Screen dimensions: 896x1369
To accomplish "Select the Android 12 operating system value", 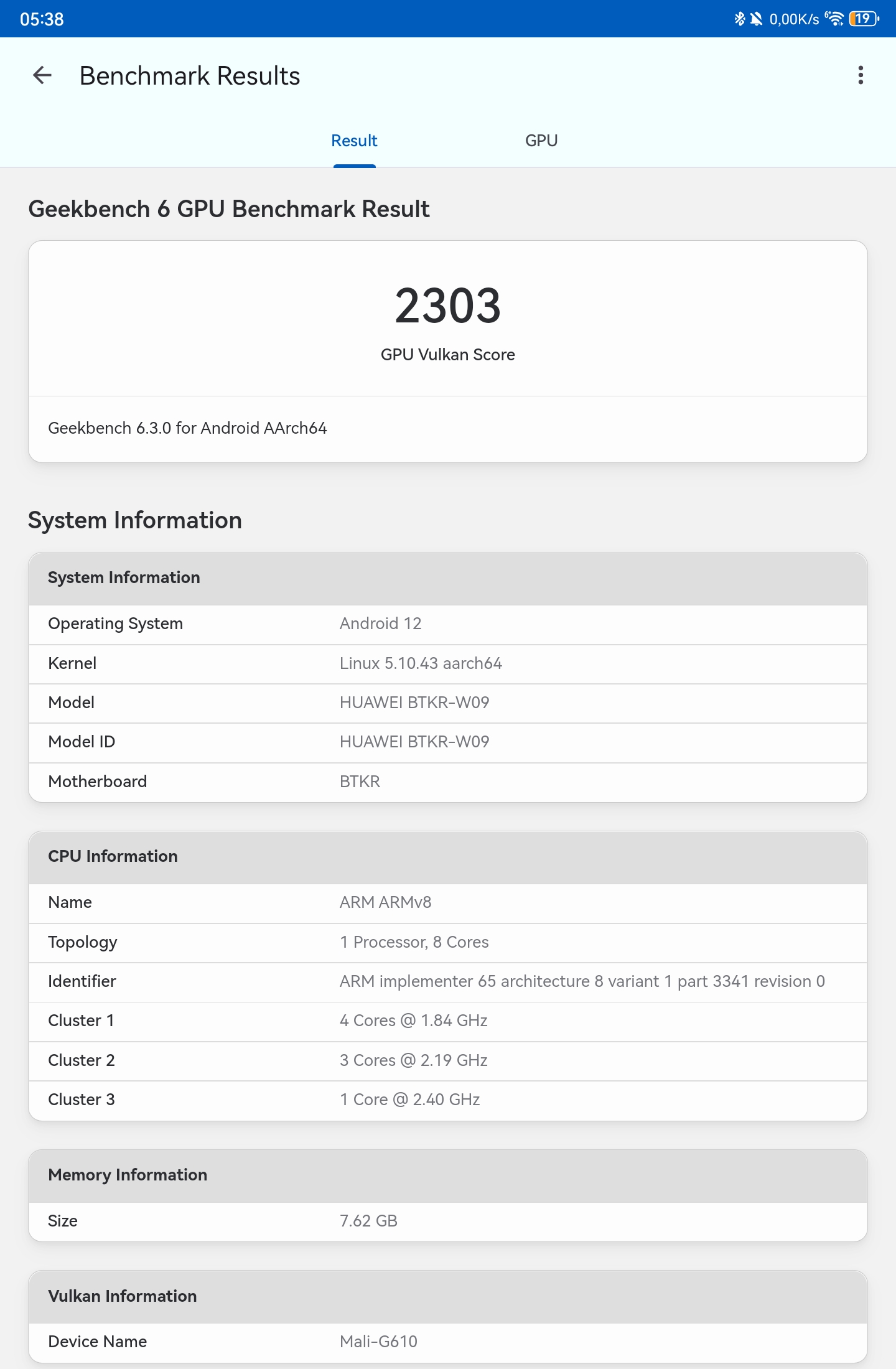I will click(381, 624).
